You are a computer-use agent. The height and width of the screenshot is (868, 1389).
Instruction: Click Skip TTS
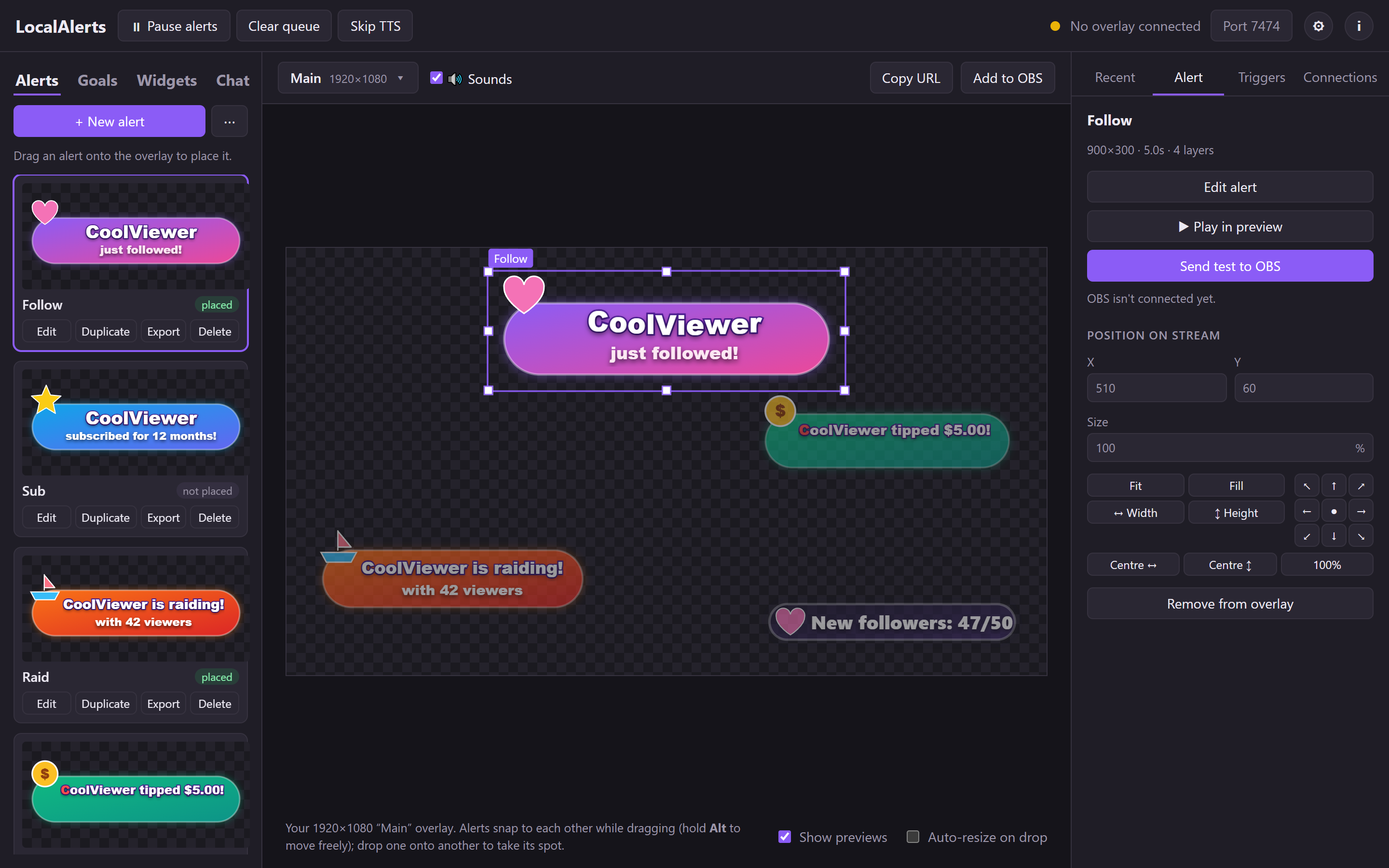[x=375, y=26]
